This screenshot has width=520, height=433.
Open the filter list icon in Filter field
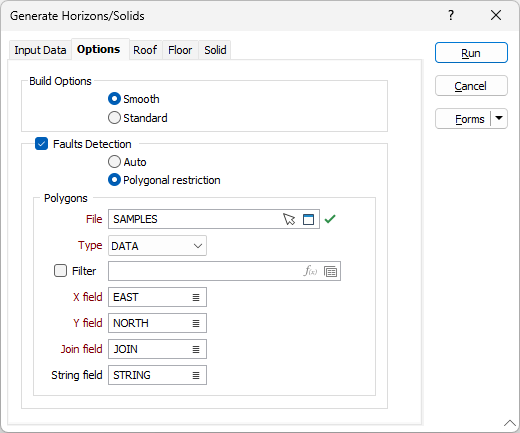[330, 271]
